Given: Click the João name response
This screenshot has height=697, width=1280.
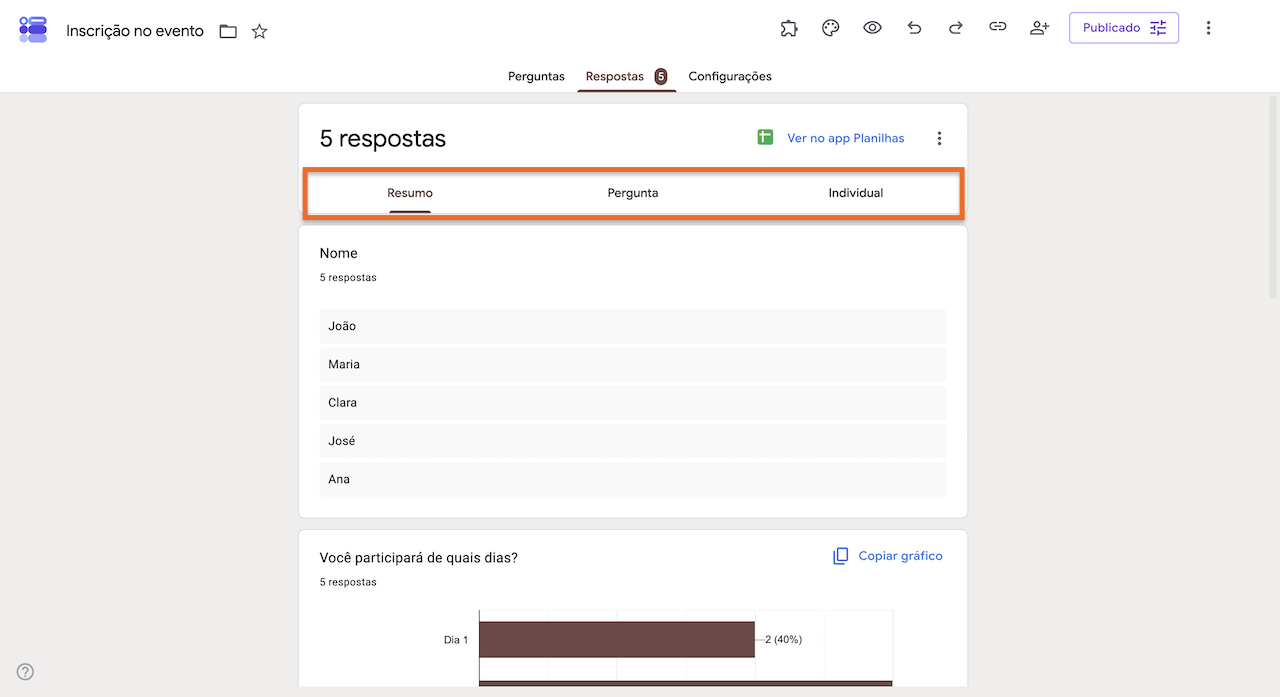Looking at the screenshot, I should (x=633, y=326).
